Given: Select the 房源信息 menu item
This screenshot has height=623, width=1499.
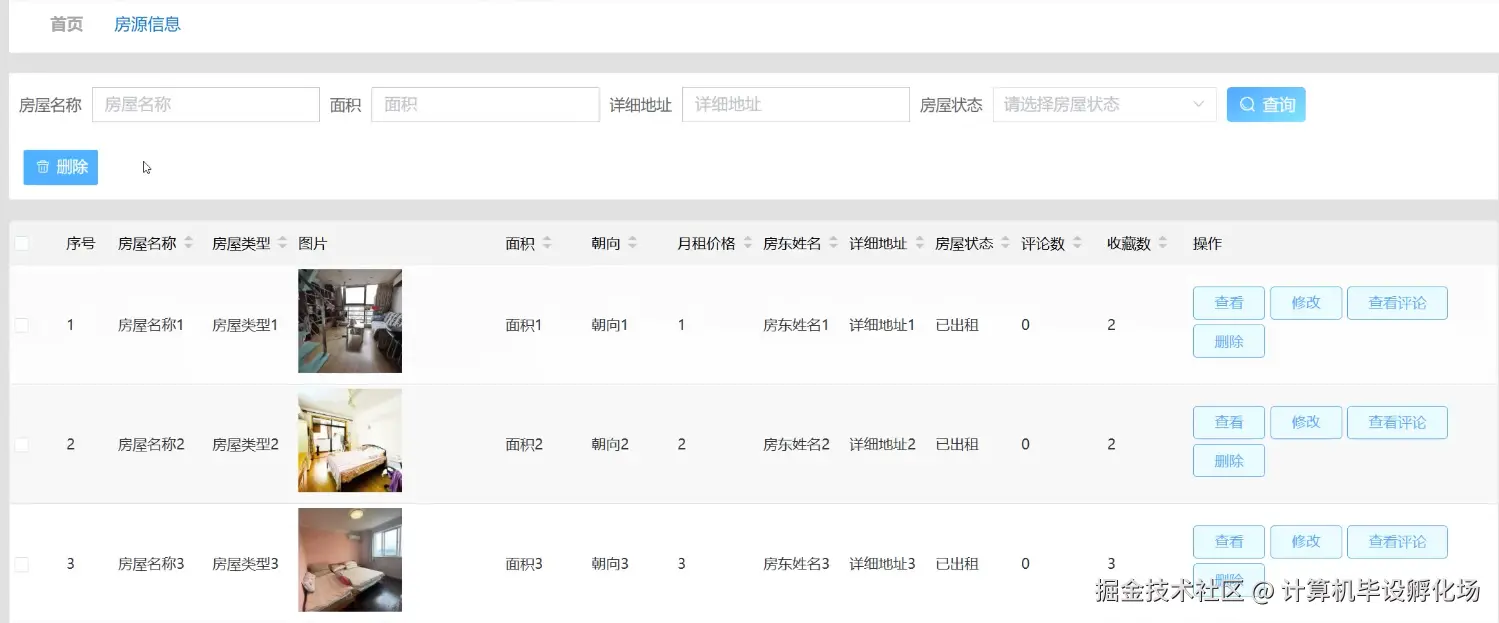Looking at the screenshot, I should pos(147,24).
